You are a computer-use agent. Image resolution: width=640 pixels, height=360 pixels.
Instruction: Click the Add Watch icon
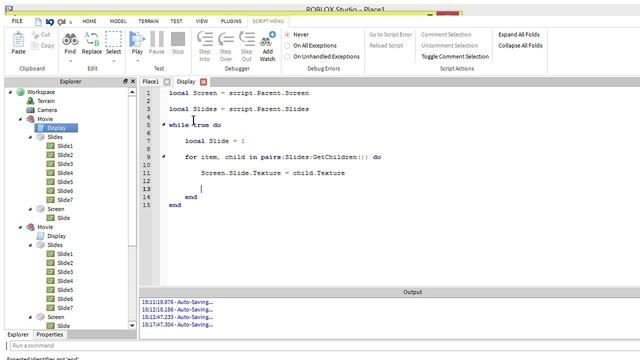268,39
